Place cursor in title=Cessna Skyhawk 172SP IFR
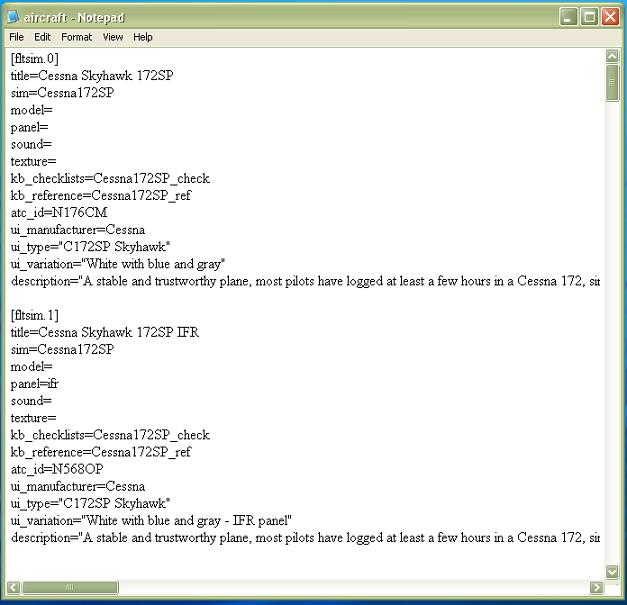Screen dimensions: 627x605 [105, 333]
